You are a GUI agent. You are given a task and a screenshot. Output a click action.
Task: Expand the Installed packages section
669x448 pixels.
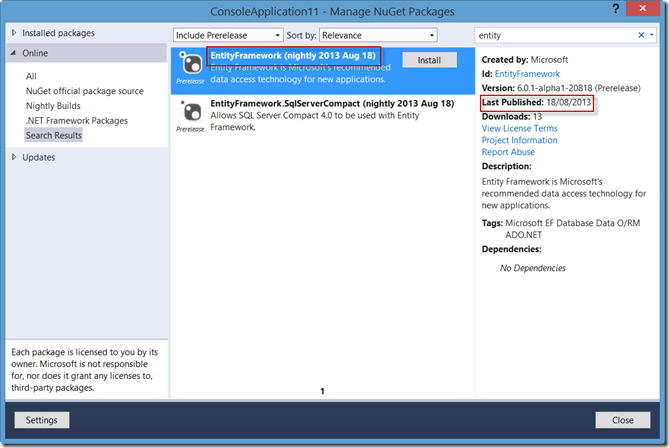click(x=14, y=33)
